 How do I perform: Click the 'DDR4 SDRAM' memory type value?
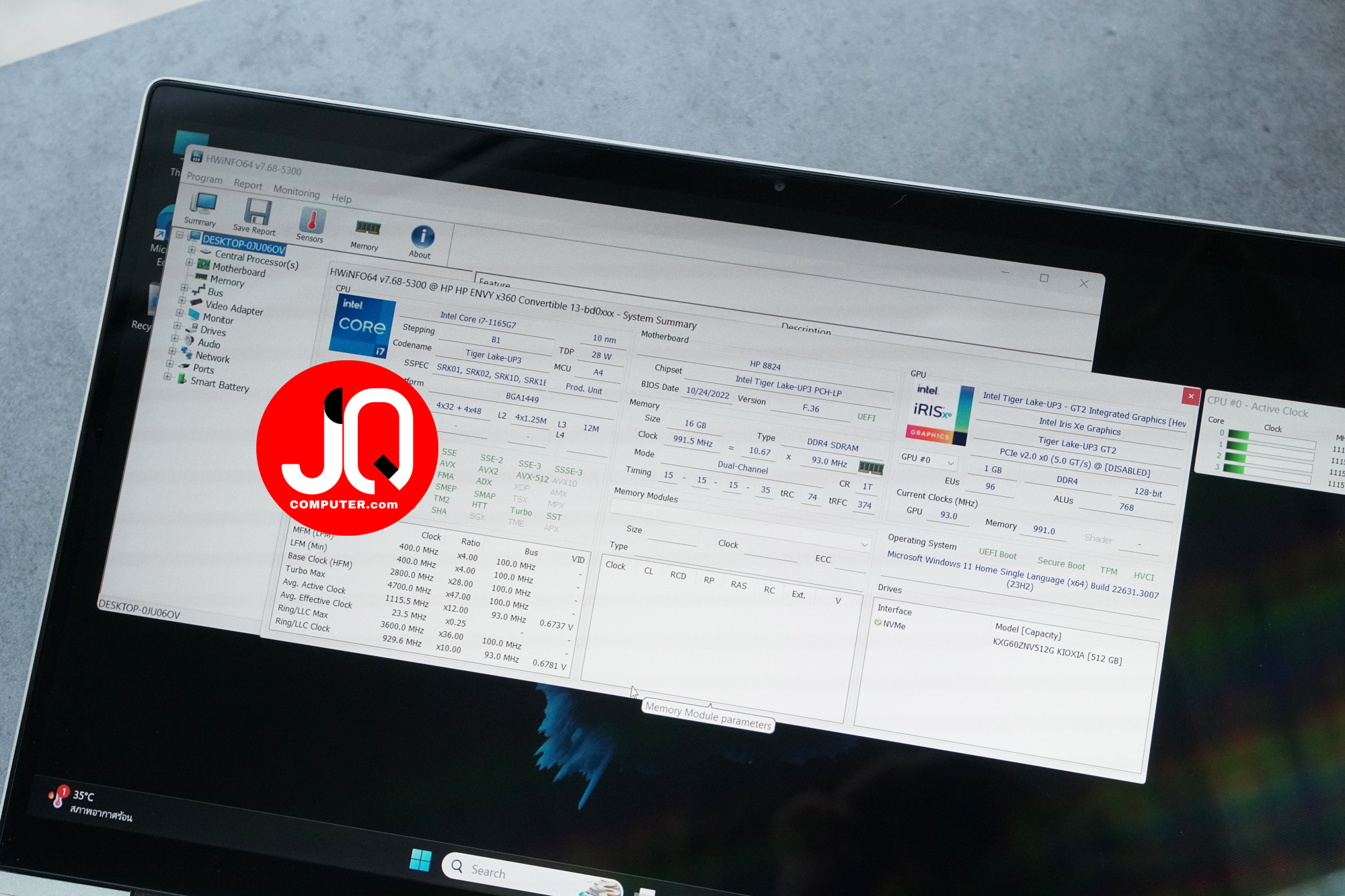[833, 444]
